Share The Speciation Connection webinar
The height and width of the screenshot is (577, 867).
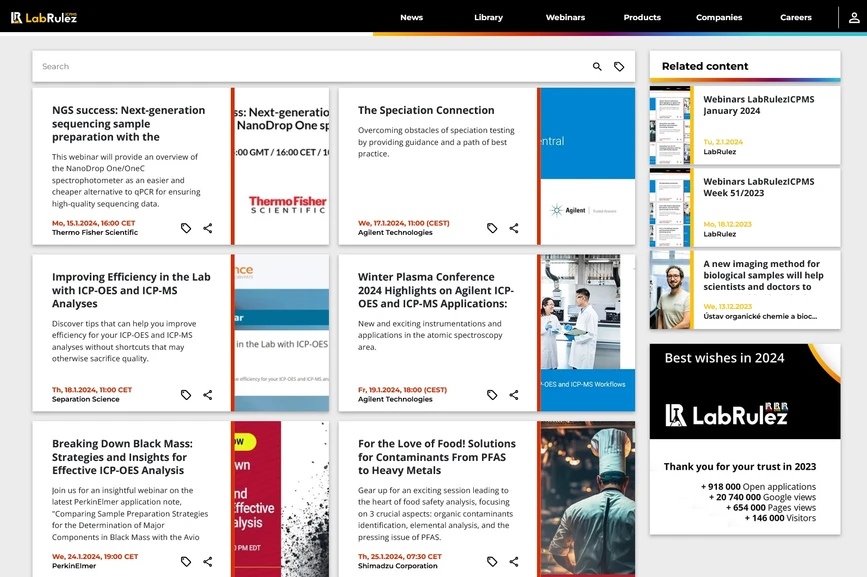[514, 228]
